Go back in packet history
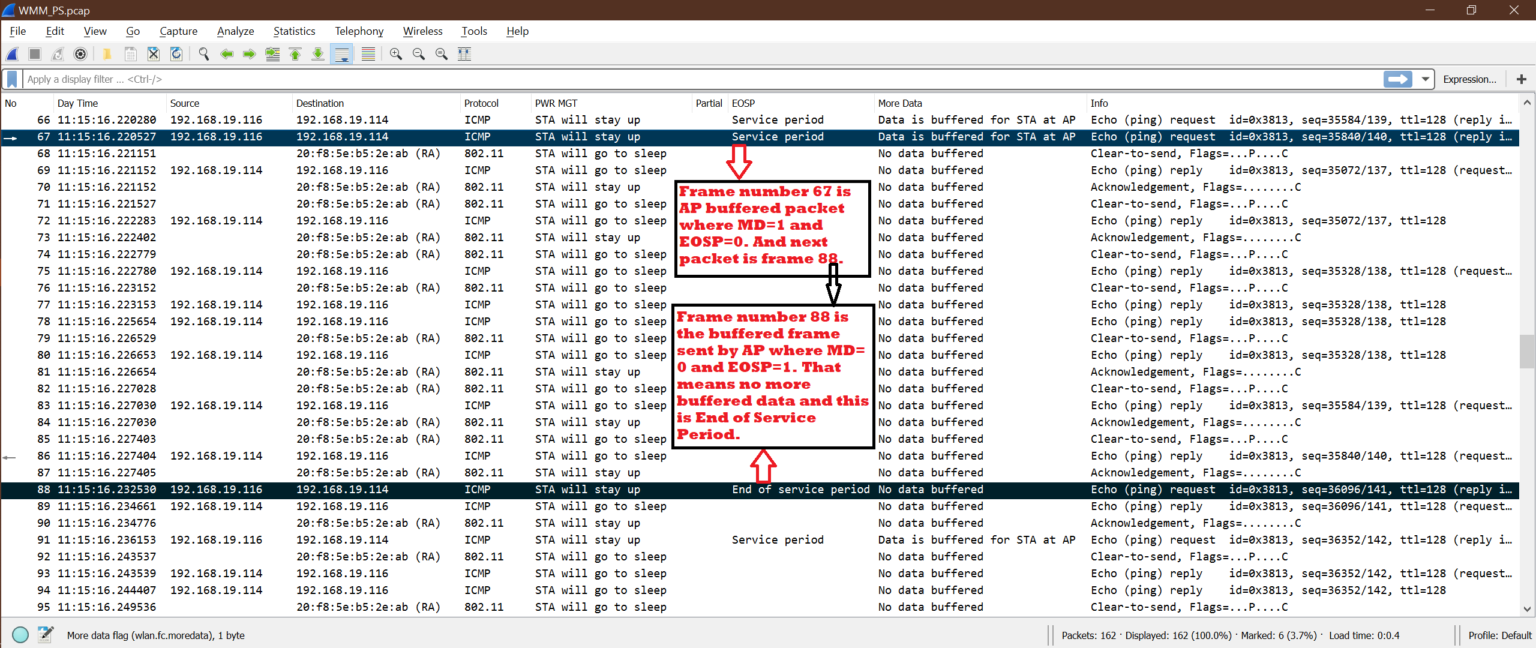The image size is (1536, 648). click(226, 54)
